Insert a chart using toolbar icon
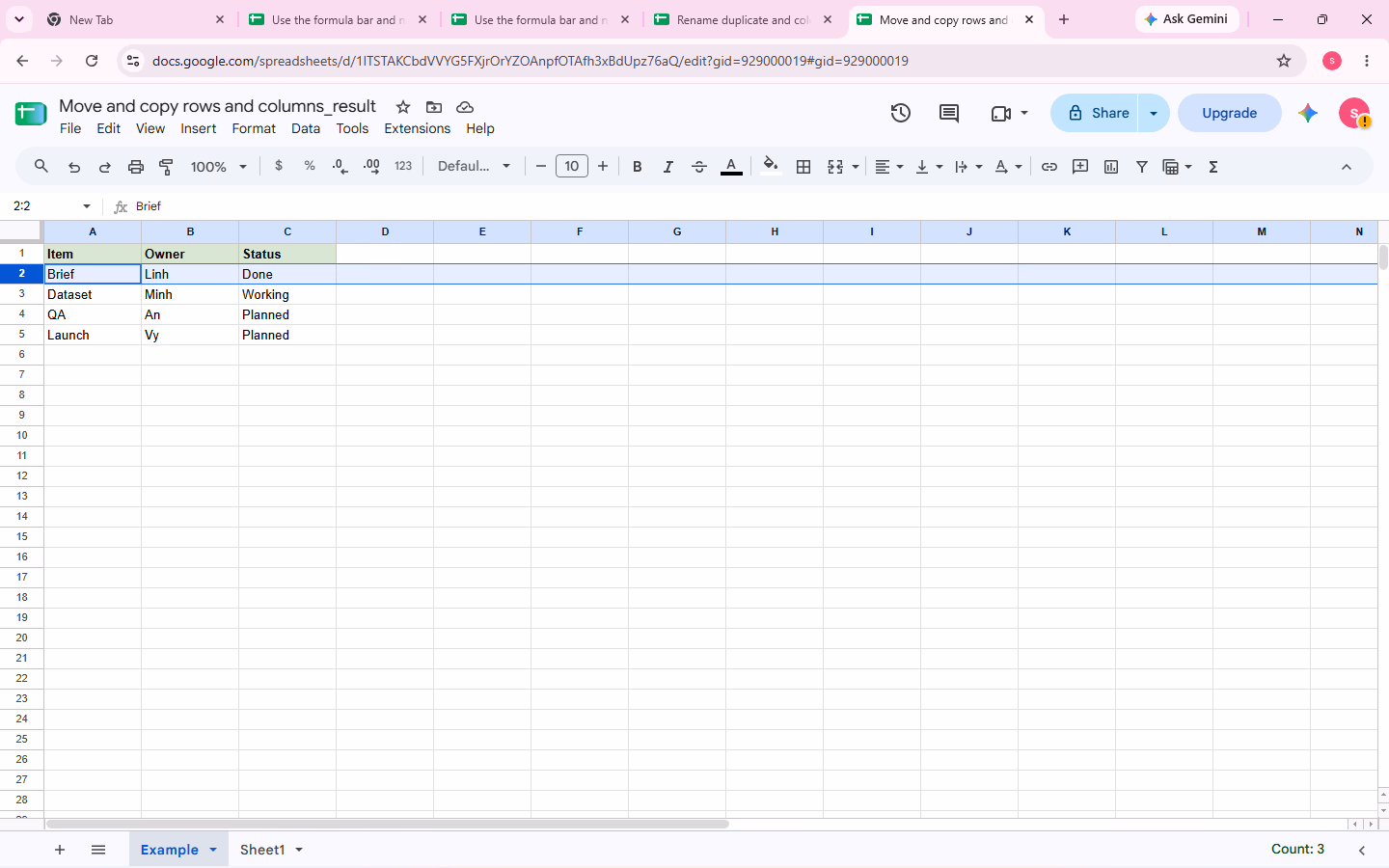This screenshot has width=1389, height=868. coord(1111,167)
